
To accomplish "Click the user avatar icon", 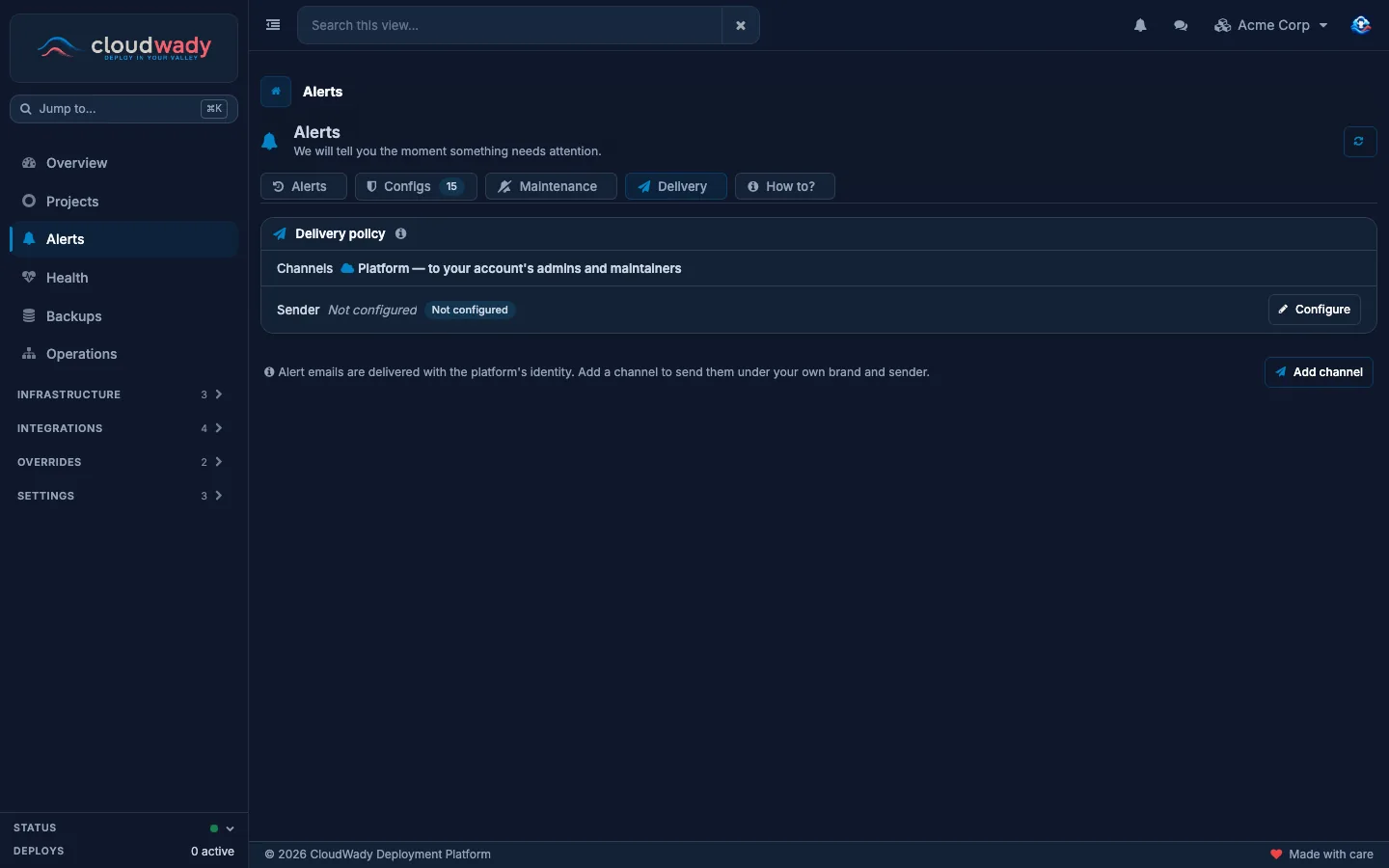I will point(1361,25).
